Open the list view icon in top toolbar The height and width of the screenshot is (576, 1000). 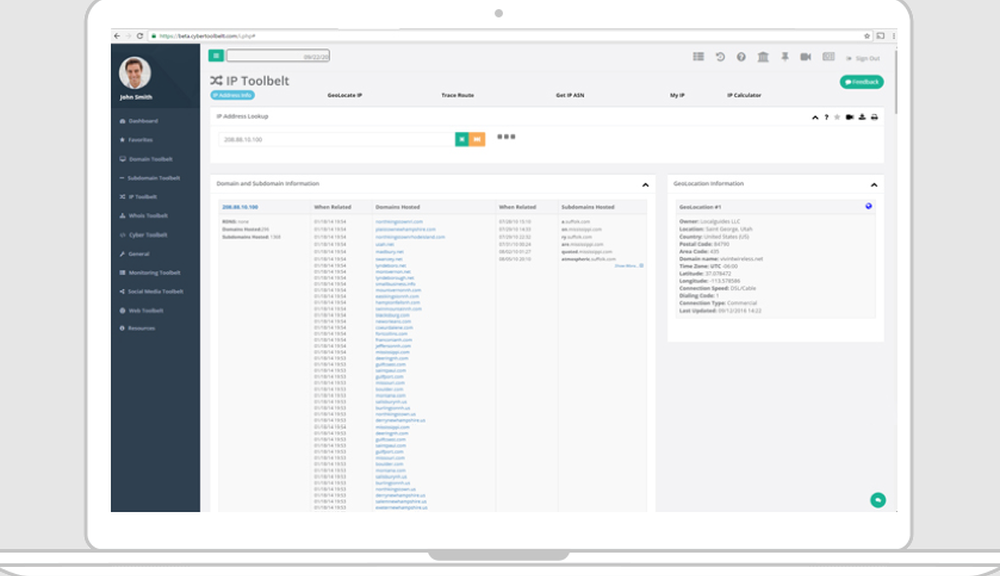point(698,57)
